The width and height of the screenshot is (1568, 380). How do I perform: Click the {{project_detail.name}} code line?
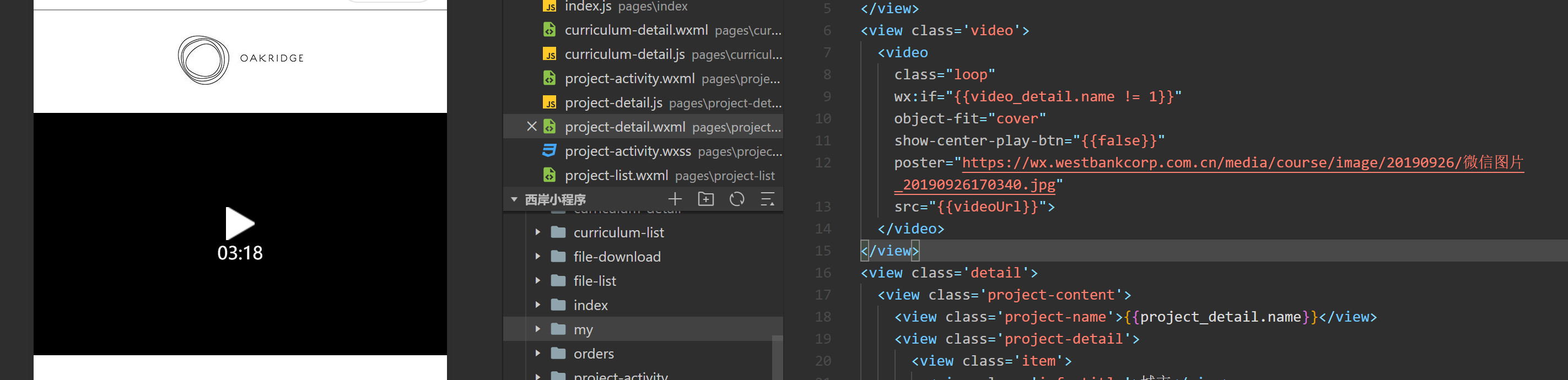click(1135, 317)
